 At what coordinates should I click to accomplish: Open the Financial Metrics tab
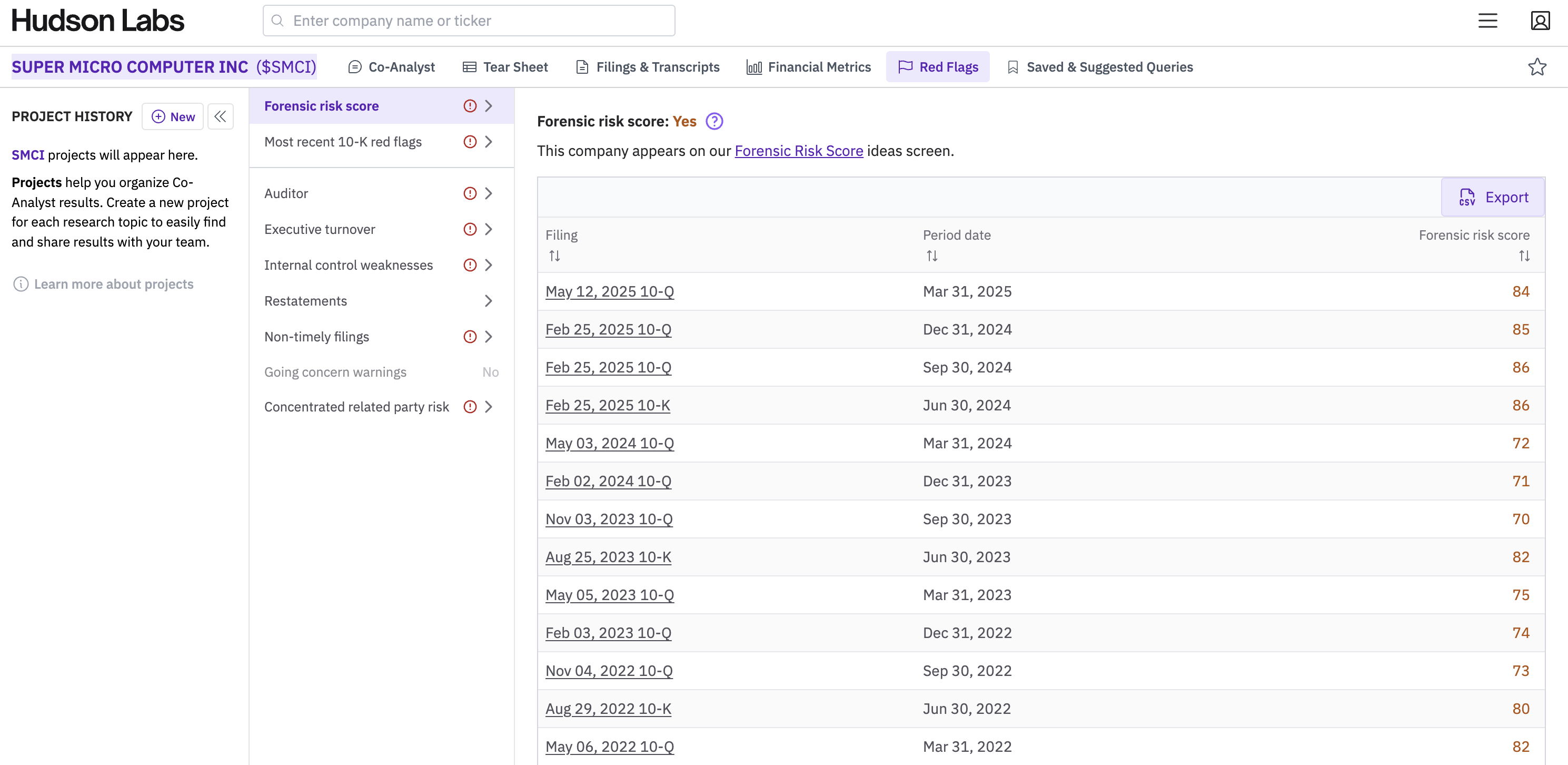(808, 67)
